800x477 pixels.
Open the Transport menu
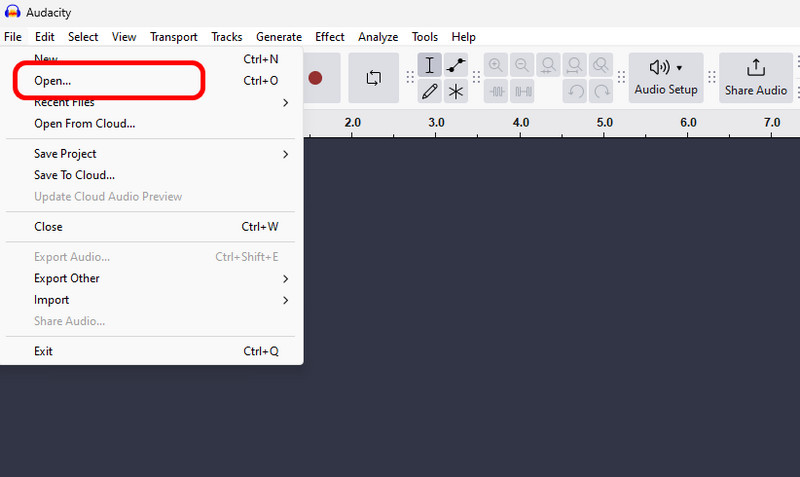pyautogui.click(x=173, y=37)
